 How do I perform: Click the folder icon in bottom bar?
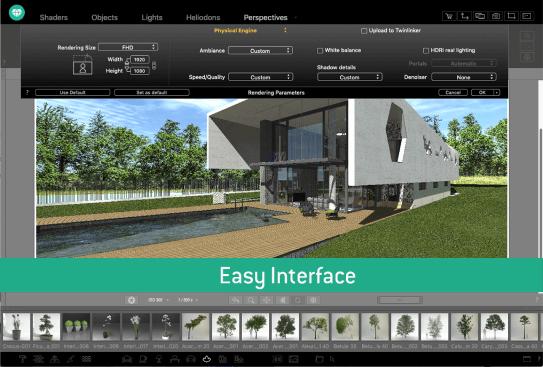[x=319, y=359]
